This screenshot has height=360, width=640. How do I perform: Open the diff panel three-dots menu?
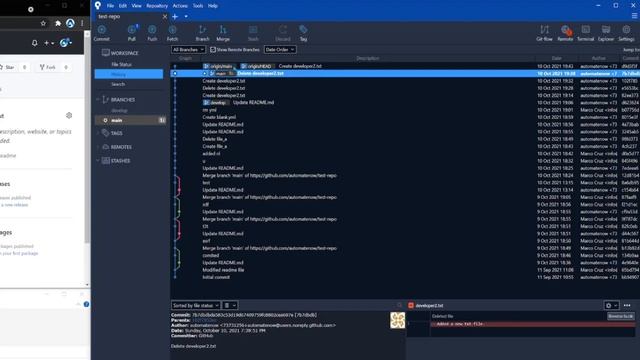click(x=627, y=305)
